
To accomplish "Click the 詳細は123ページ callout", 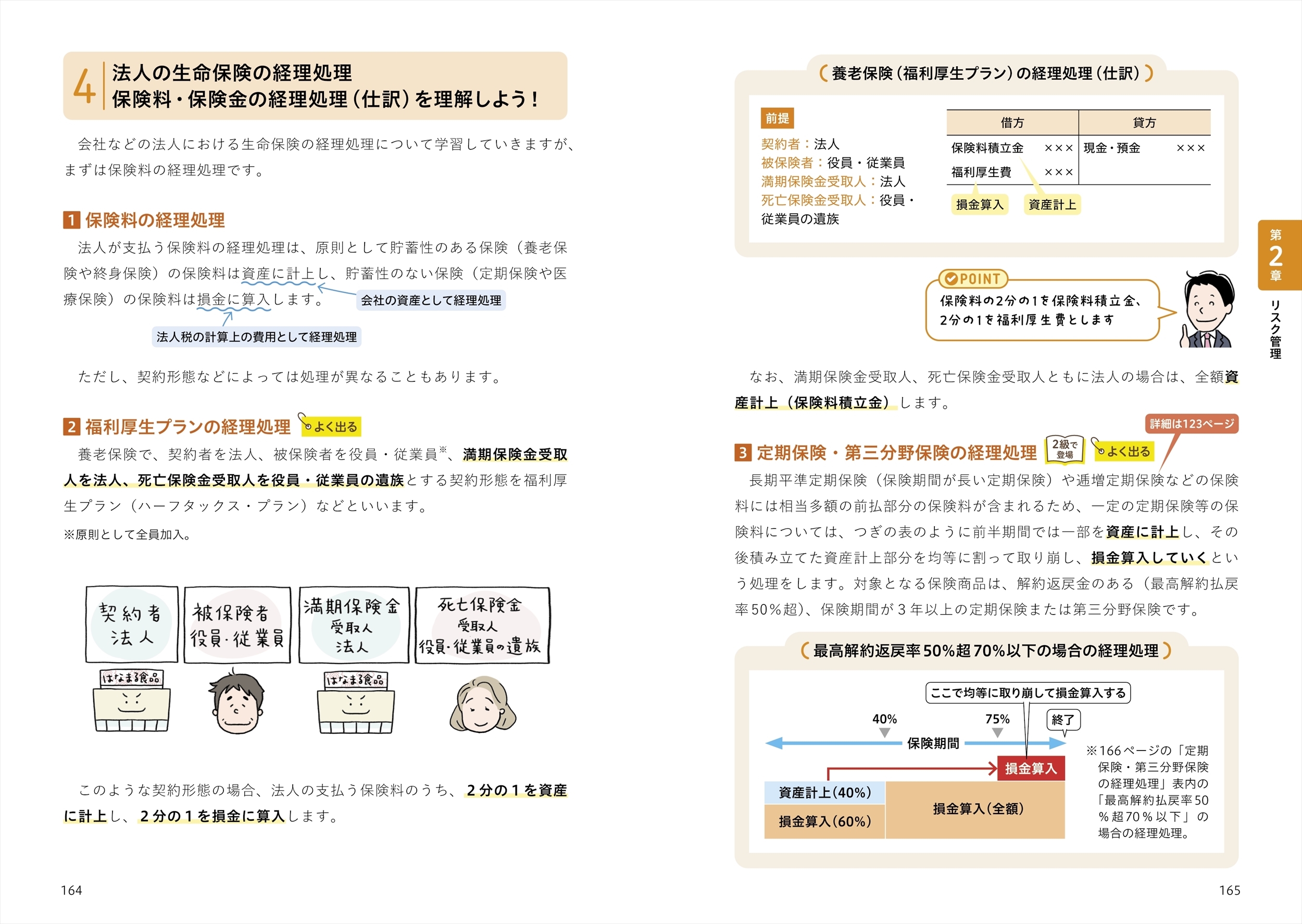I will click(1191, 424).
